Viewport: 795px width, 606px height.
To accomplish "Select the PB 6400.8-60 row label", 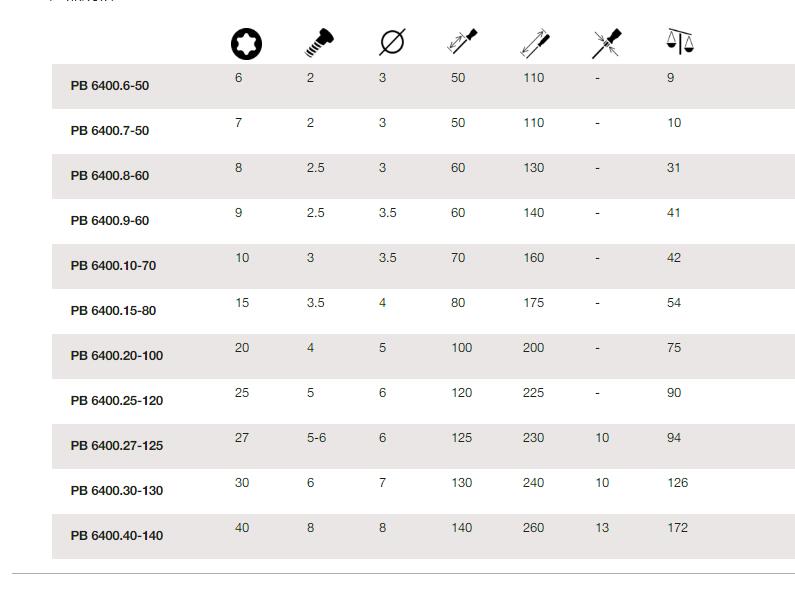I will (110, 176).
